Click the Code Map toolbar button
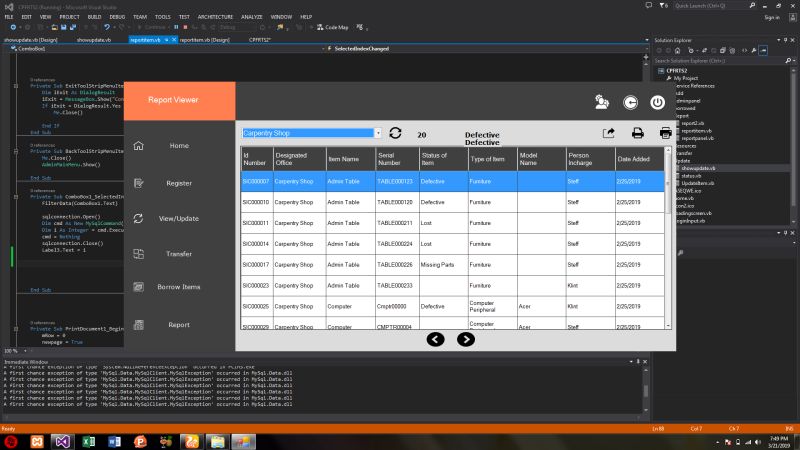This screenshot has width=800, height=450. [x=332, y=27]
